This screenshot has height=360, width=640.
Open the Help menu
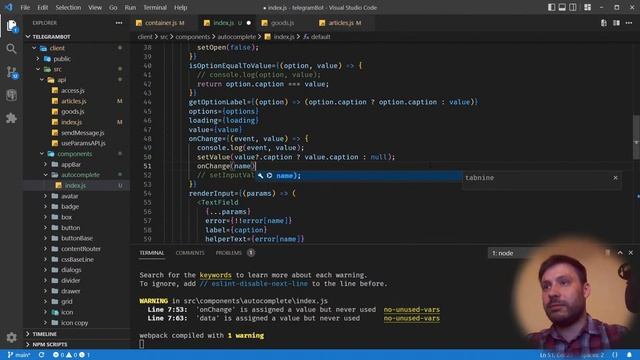tap(180, 7)
